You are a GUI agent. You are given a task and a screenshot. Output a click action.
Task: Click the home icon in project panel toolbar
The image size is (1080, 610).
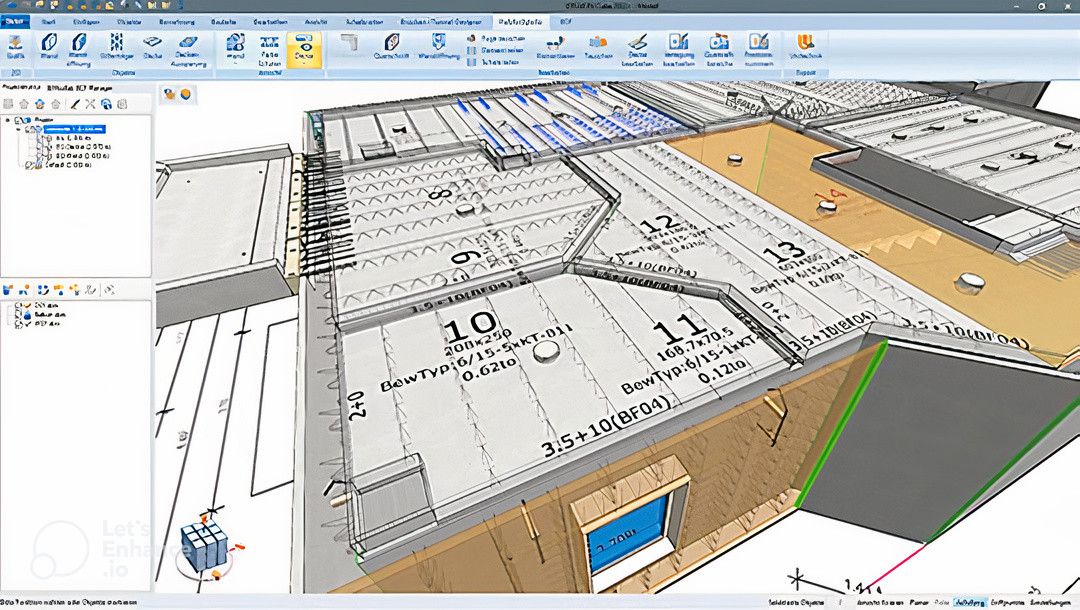[x=39, y=103]
